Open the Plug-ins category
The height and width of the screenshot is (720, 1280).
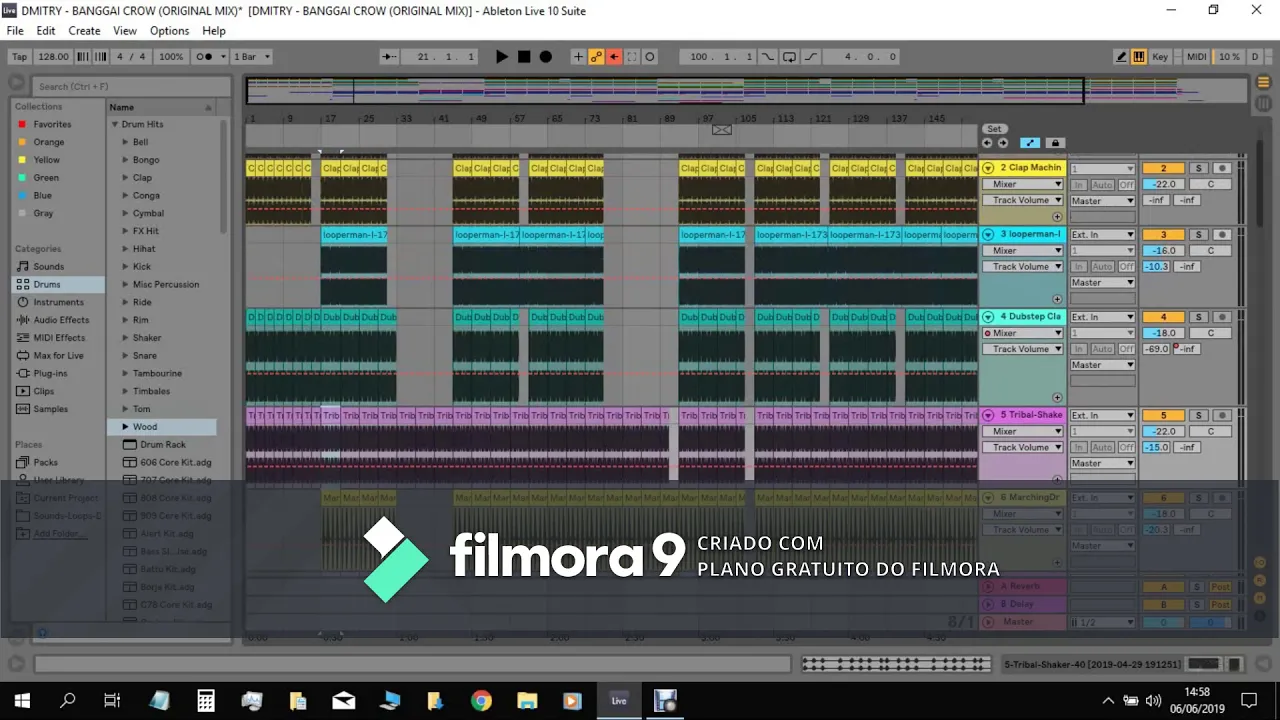click(50, 373)
